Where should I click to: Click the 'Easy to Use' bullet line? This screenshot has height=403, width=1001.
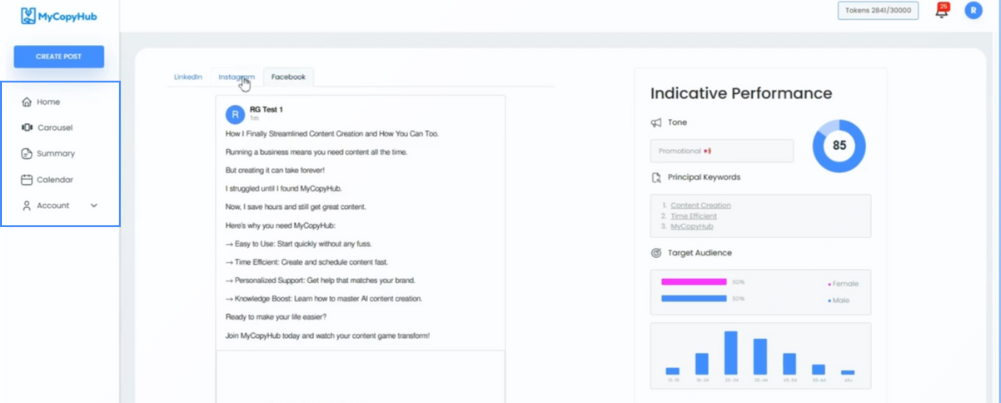click(x=298, y=244)
